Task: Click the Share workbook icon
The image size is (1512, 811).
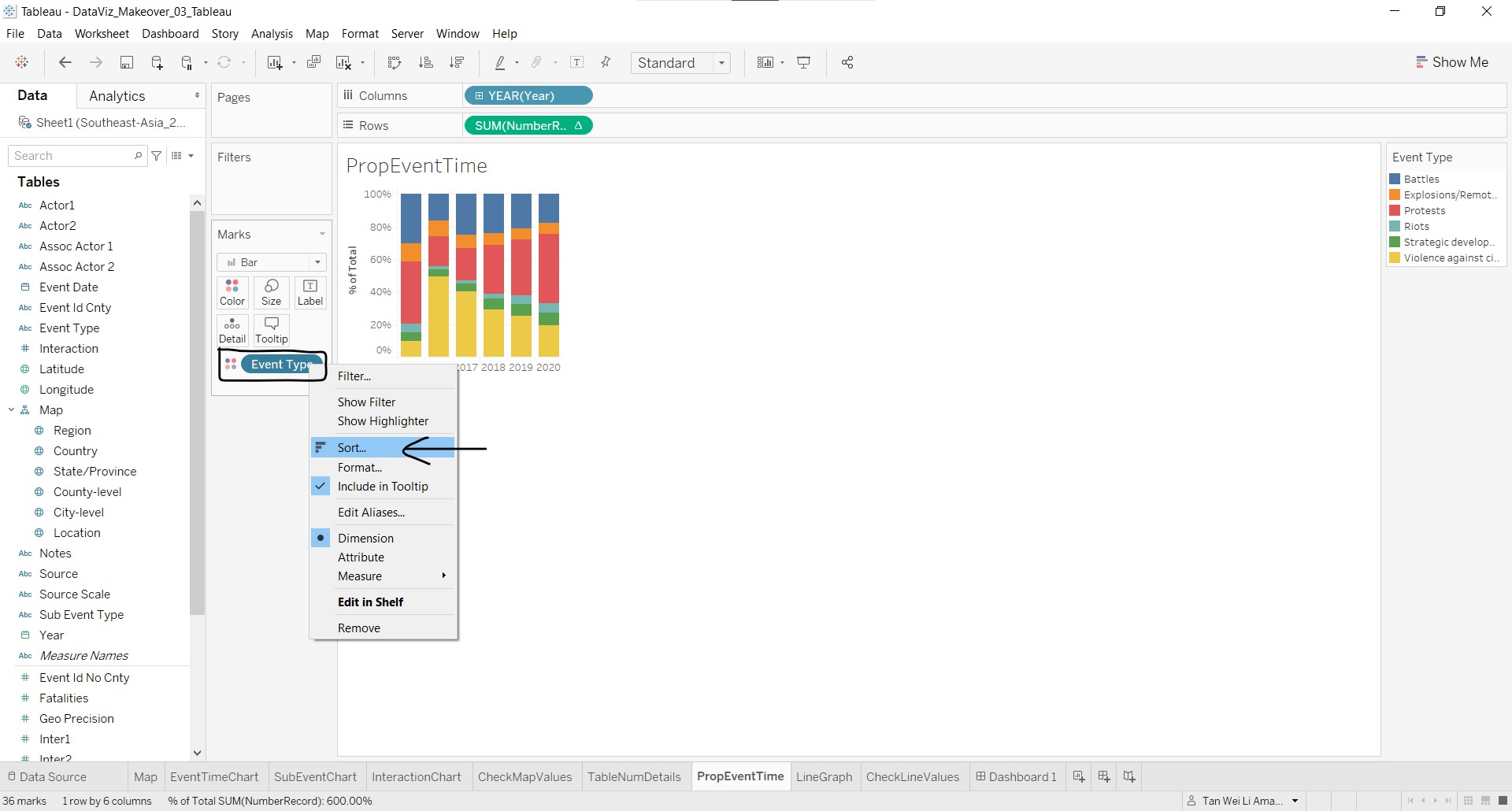Action: (x=847, y=63)
